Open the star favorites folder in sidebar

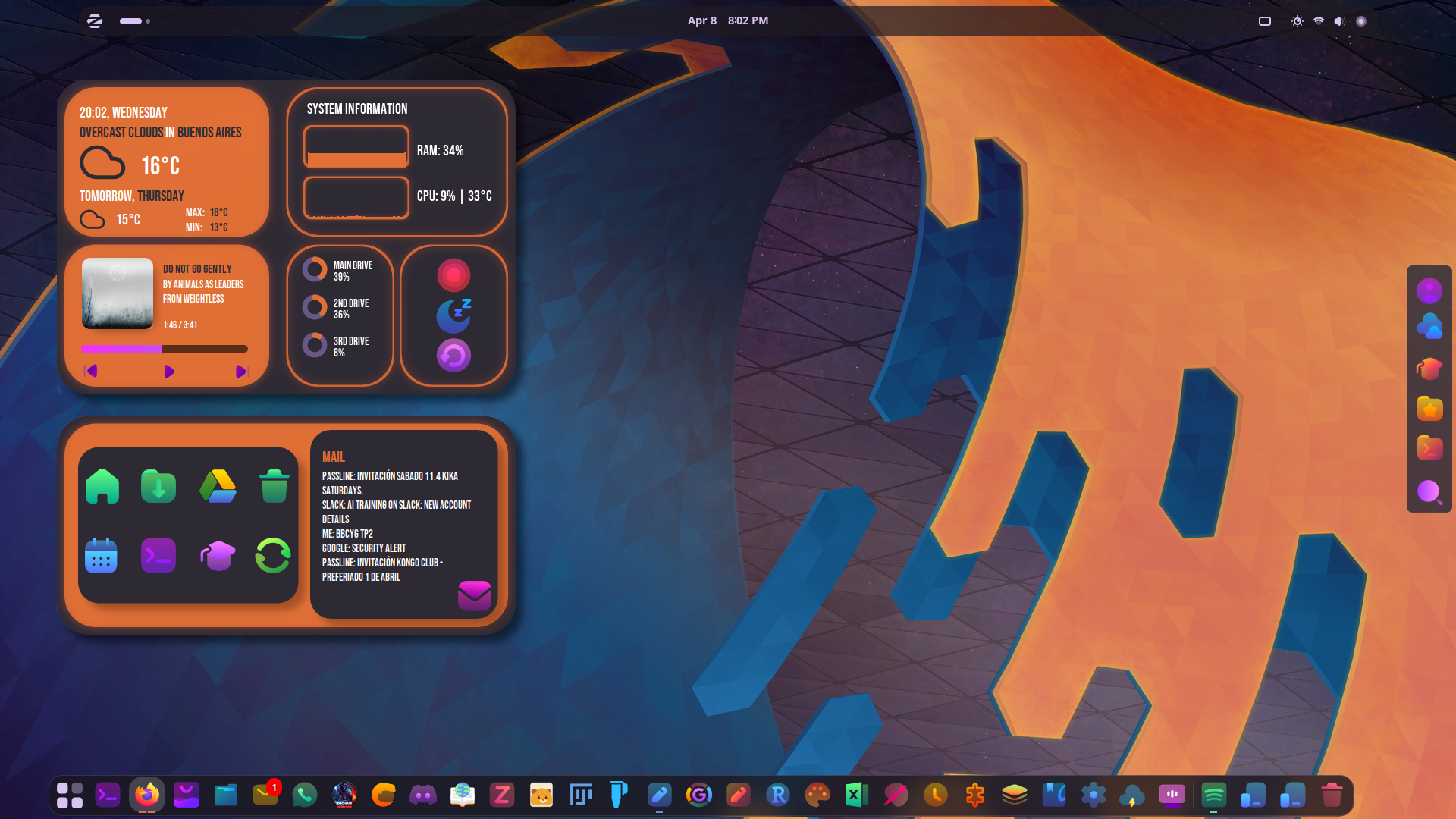pyautogui.click(x=1429, y=409)
